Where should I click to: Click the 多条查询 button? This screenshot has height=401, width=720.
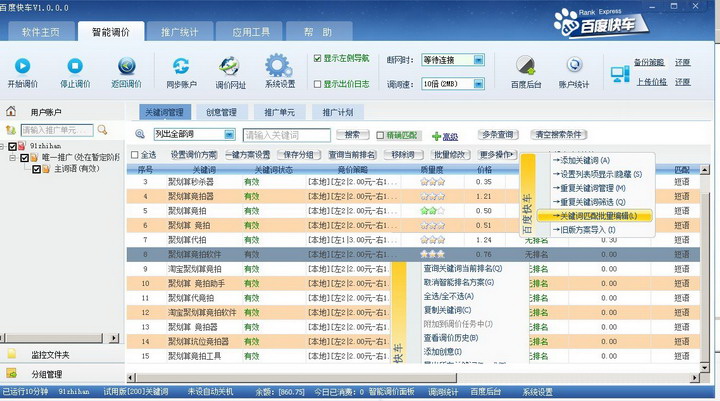498,135
